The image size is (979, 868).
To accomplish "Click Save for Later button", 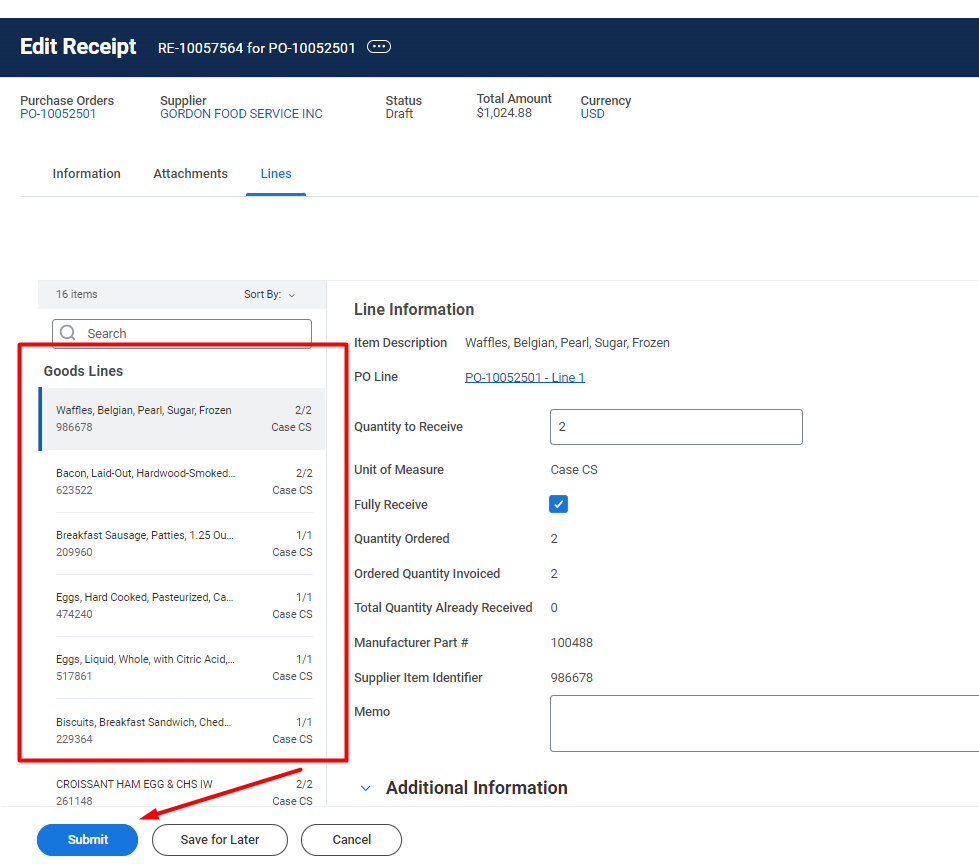I will pos(220,840).
